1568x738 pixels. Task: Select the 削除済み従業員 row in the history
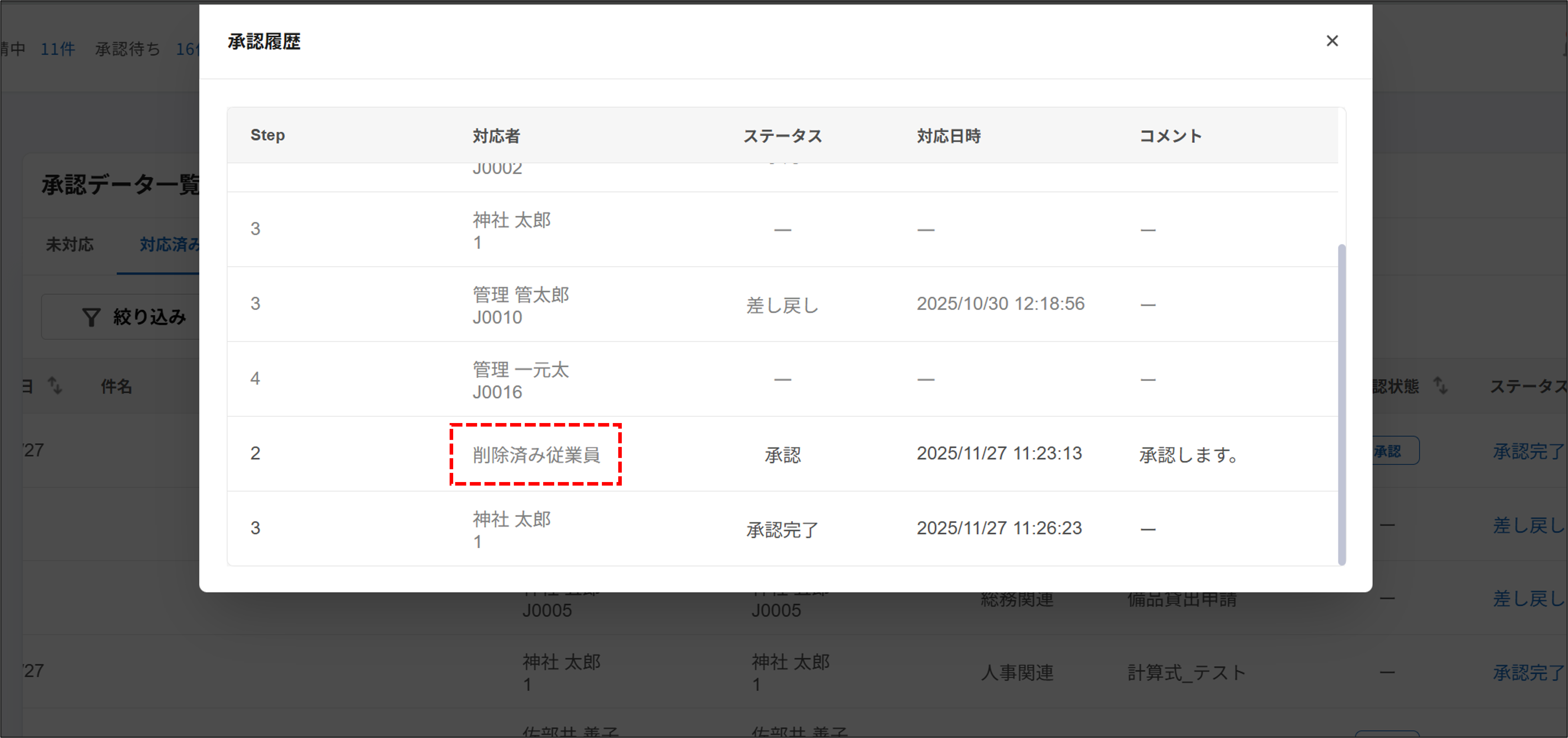click(536, 454)
